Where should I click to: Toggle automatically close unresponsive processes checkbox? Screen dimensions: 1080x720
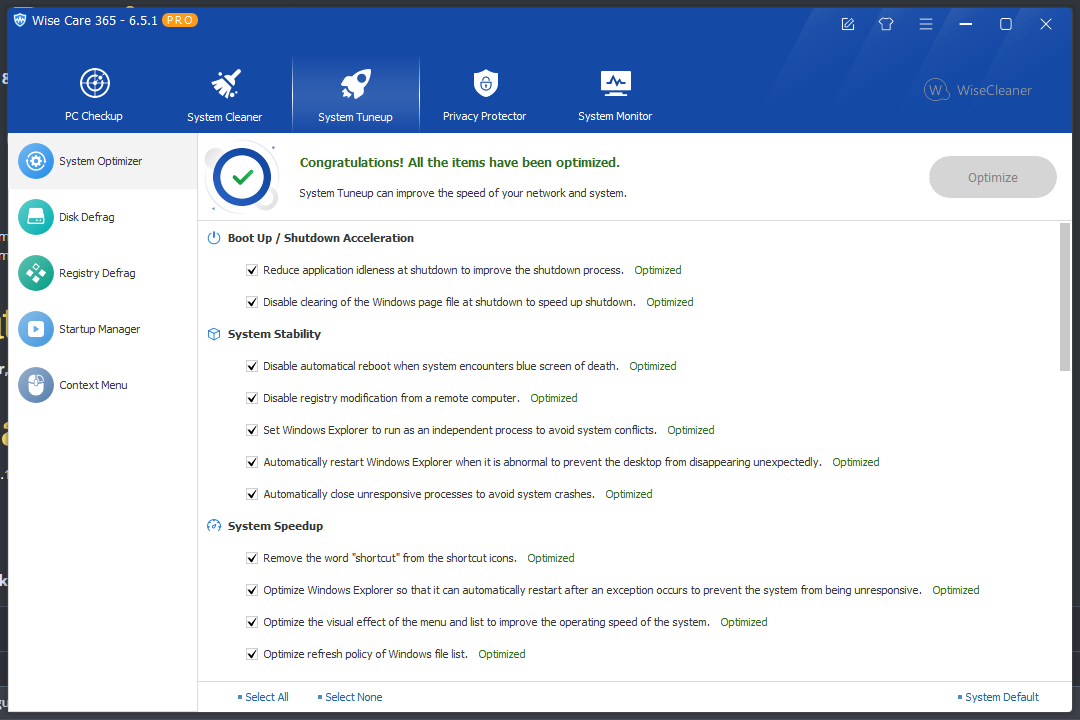click(252, 494)
